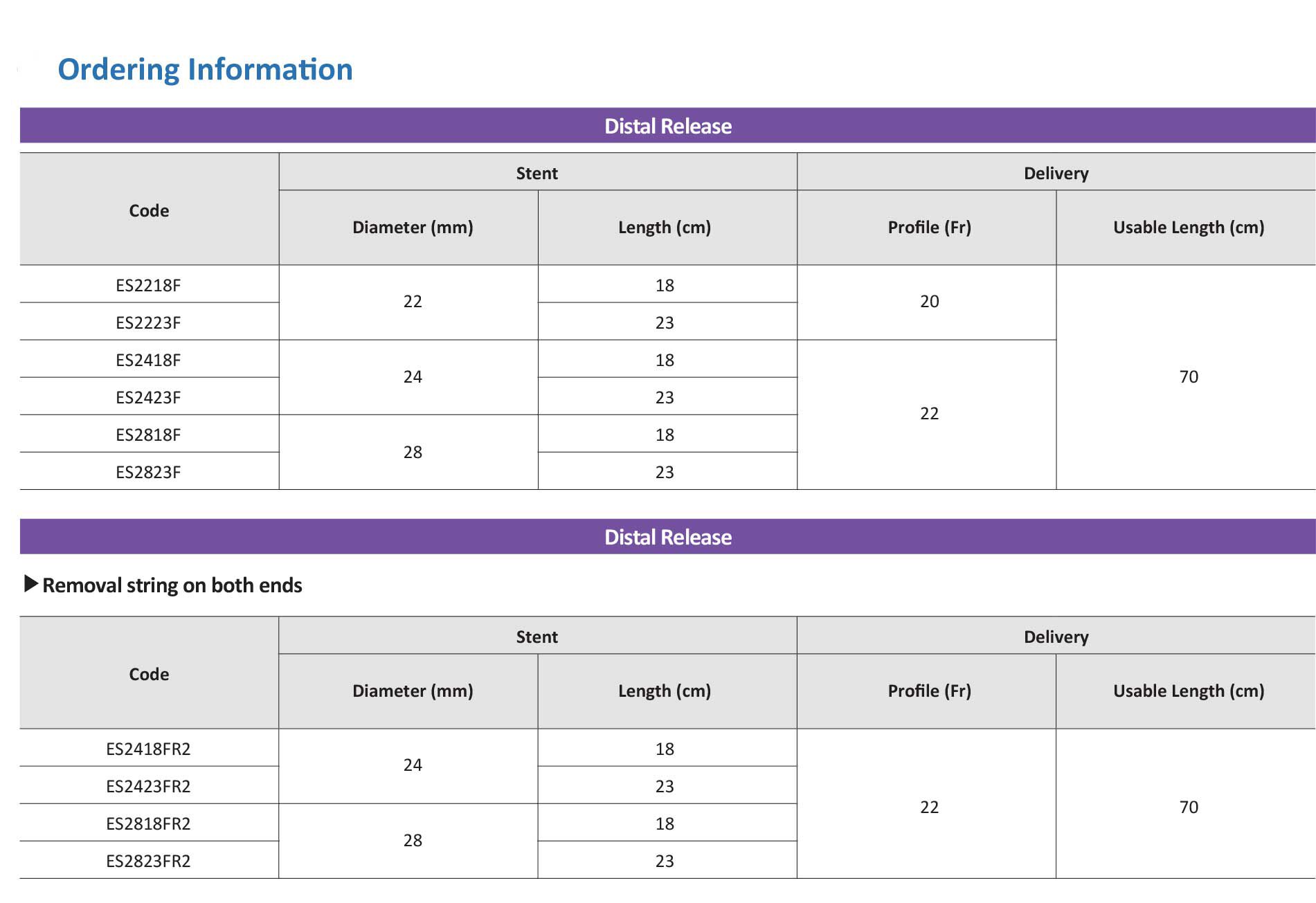1316x903 pixels.
Task: Select product code ES2823F
Action: pos(148,472)
